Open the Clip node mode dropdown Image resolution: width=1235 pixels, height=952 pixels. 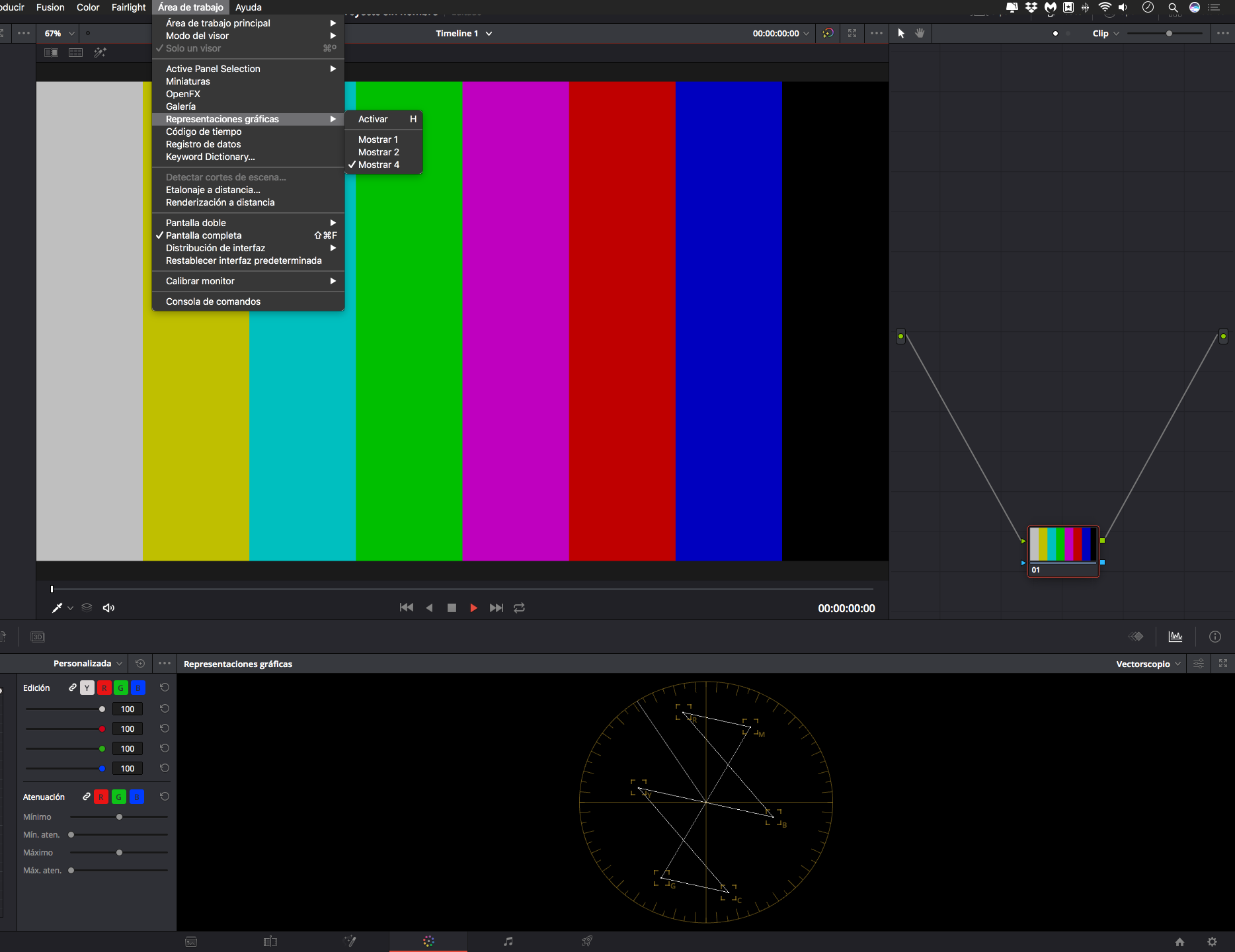pyautogui.click(x=1105, y=33)
